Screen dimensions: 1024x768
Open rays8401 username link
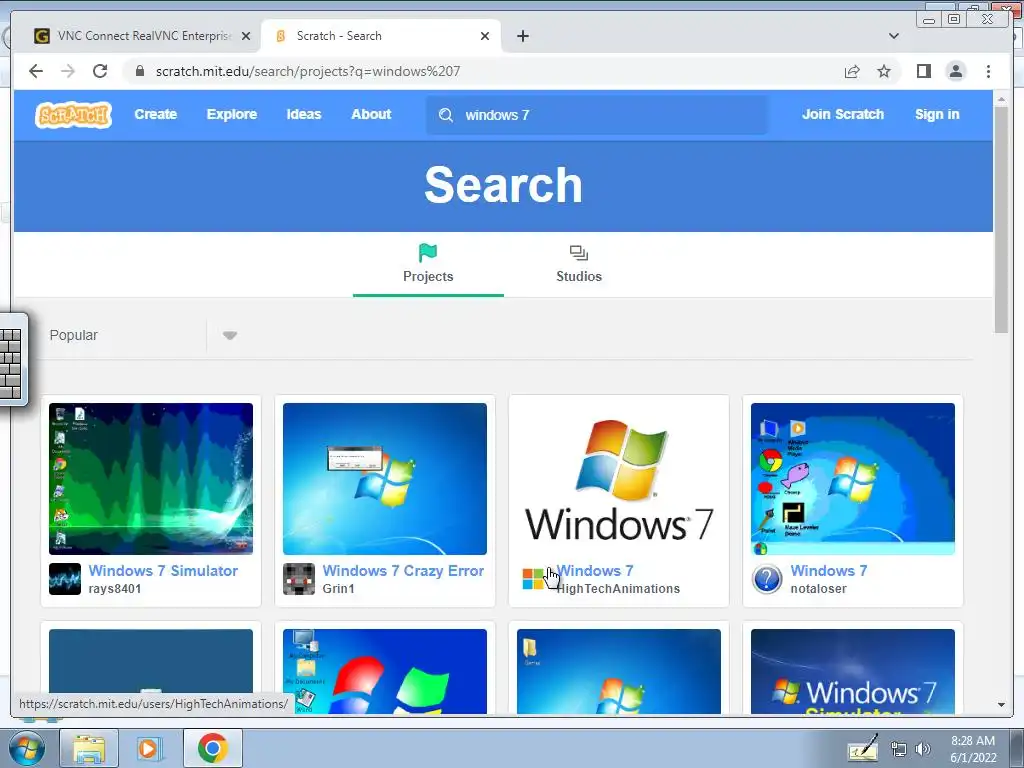coord(115,589)
